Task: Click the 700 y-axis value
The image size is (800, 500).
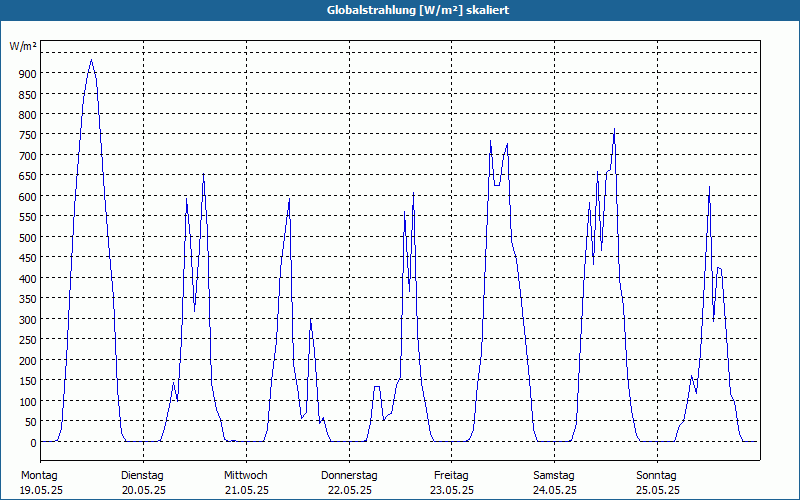Action: (x=28, y=156)
